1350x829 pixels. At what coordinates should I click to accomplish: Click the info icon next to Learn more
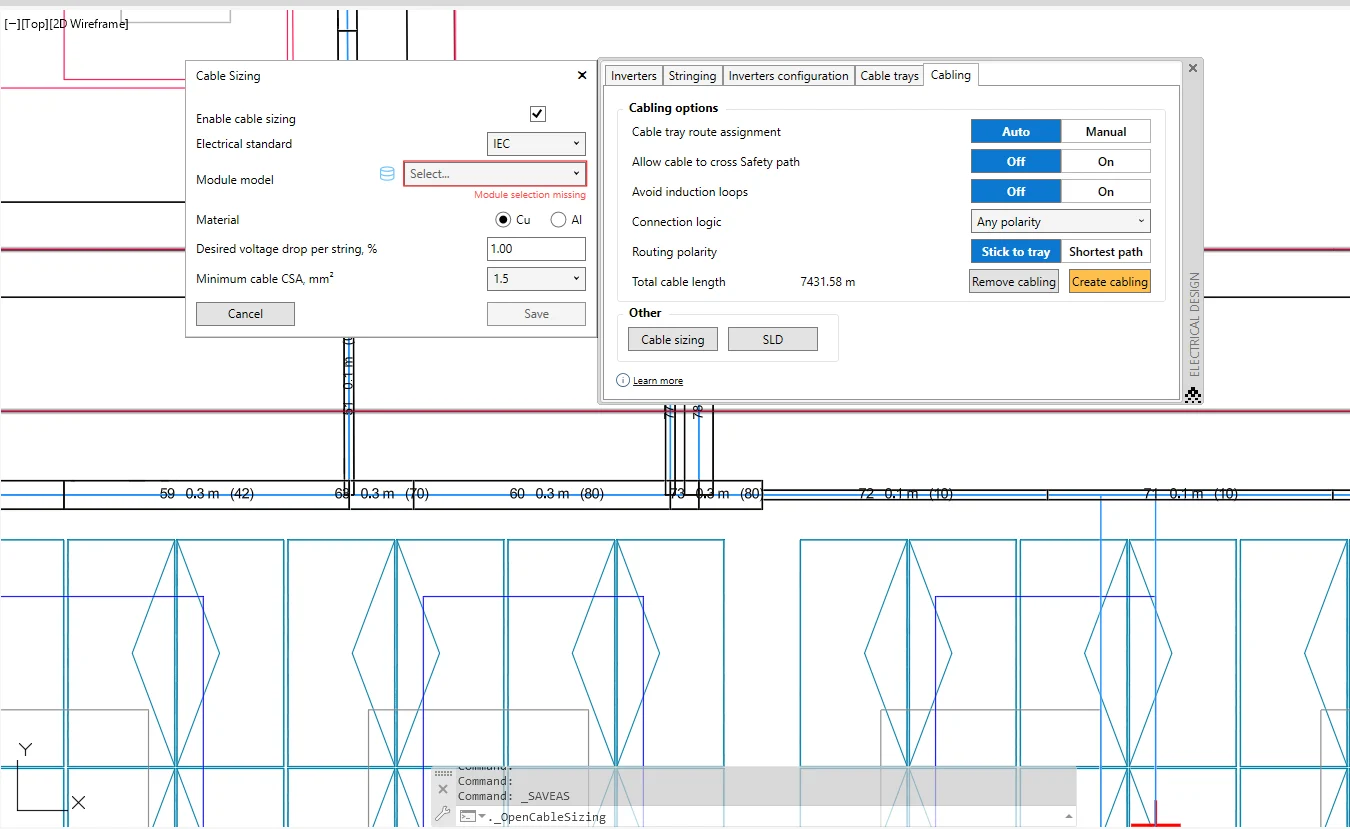click(623, 380)
